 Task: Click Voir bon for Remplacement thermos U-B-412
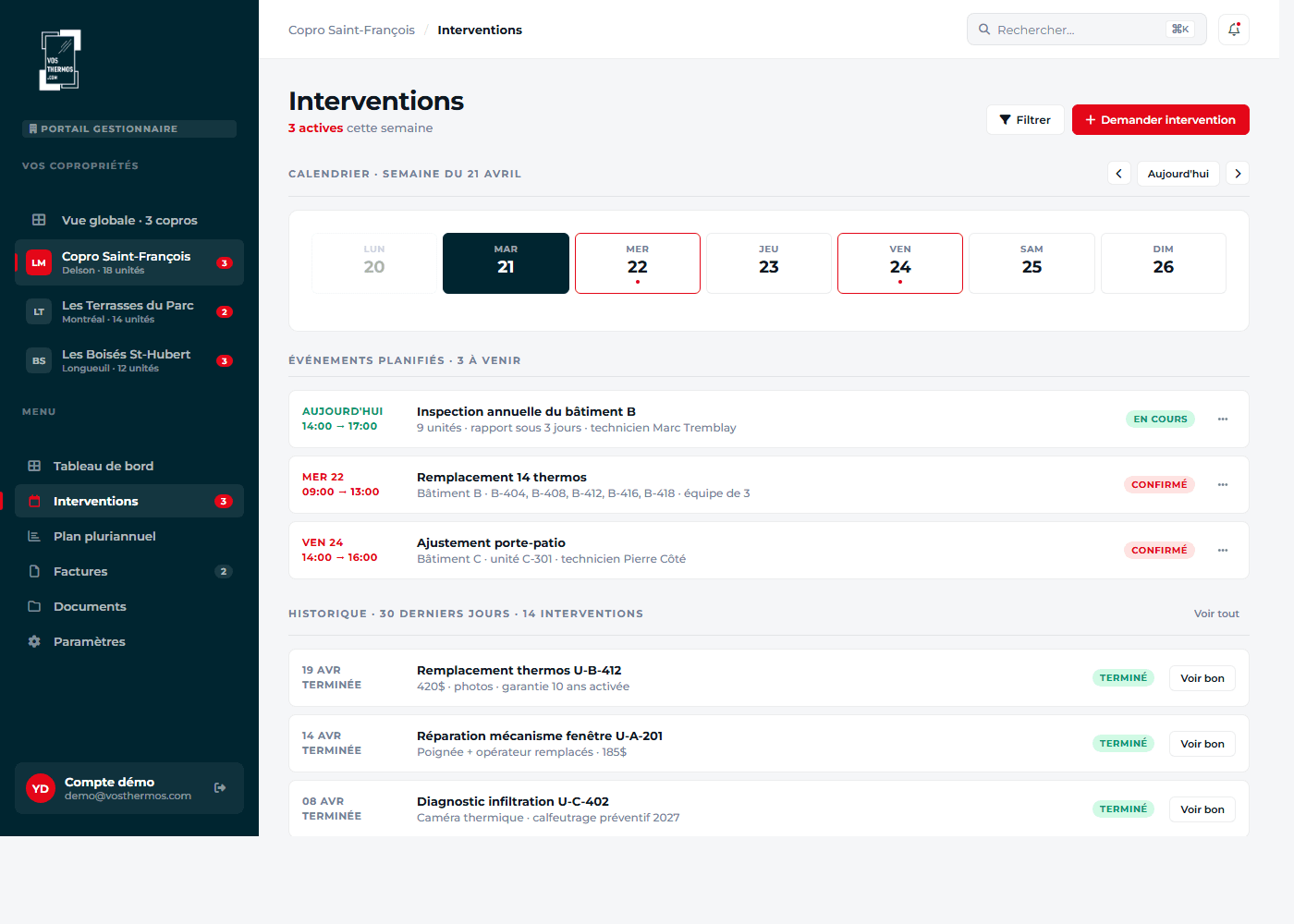1202,678
